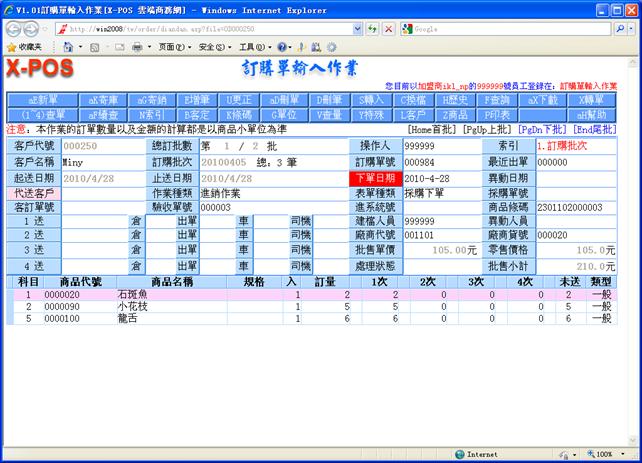The height and width of the screenshot is (463, 642).
Task: Click the [Home首批] first batch link
Action: (x=435, y=130)
